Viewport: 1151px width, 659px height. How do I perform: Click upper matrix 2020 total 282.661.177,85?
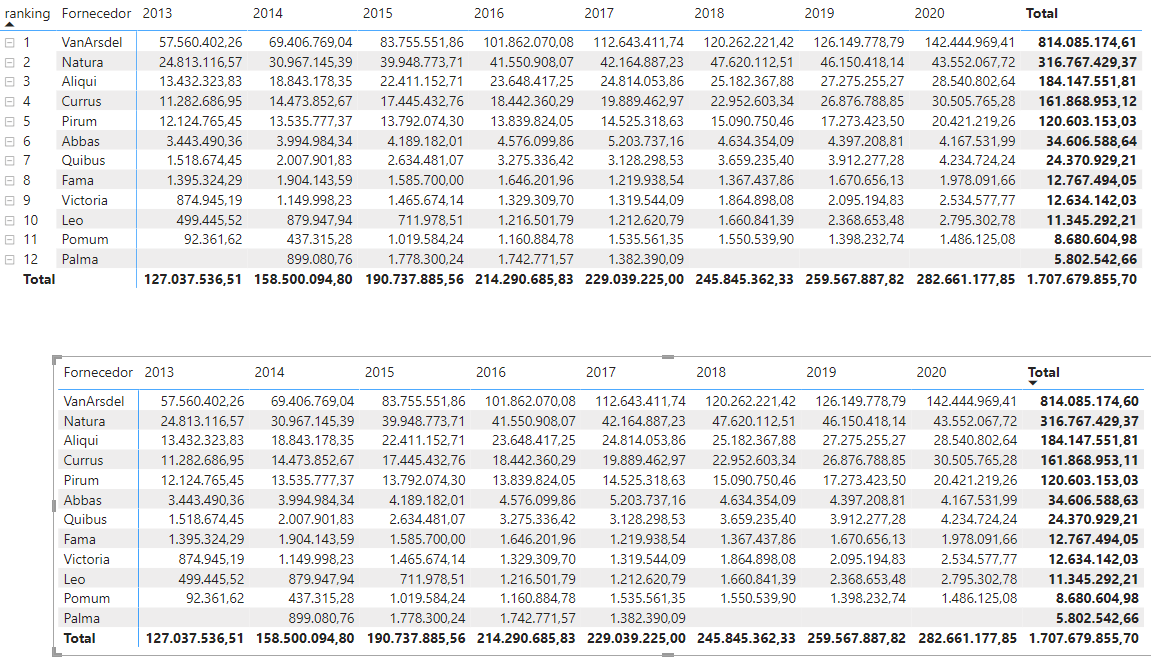coord(965,279)
